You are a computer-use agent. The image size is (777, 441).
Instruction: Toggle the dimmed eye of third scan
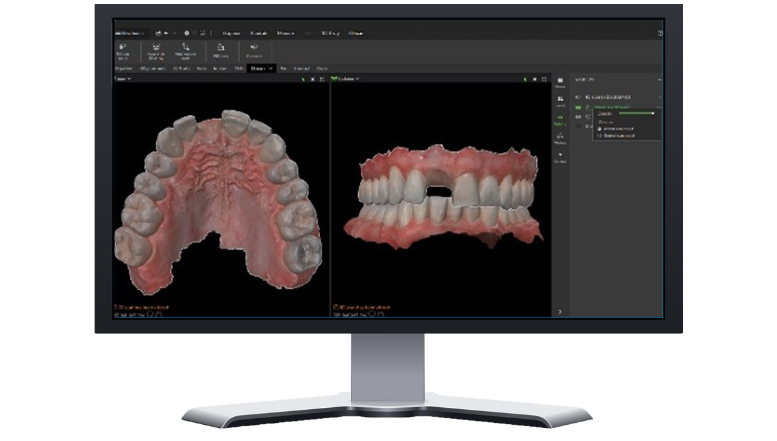[578, 126]
